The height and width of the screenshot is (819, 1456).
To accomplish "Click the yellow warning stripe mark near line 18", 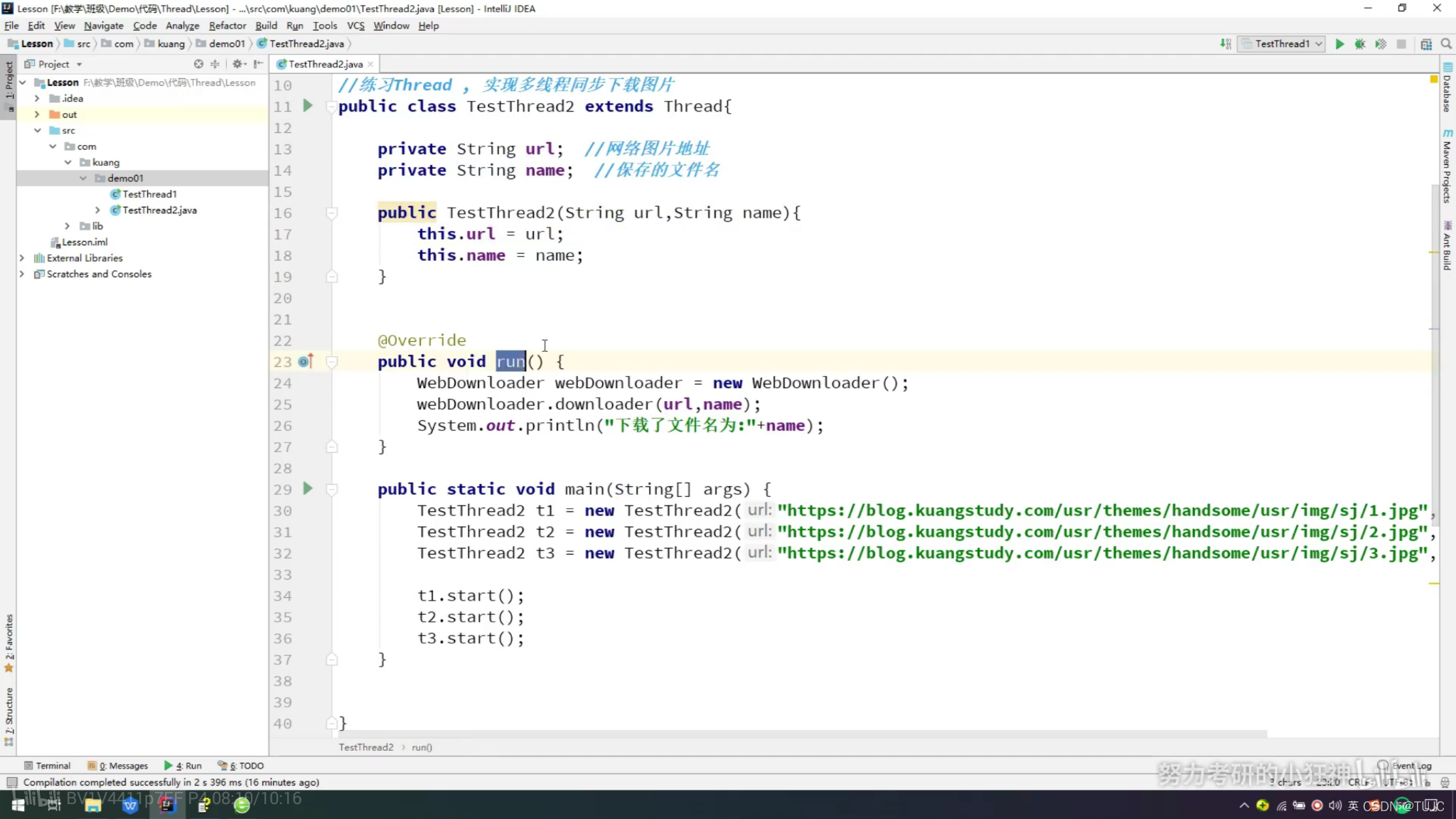I will [x=1434, y=252].
